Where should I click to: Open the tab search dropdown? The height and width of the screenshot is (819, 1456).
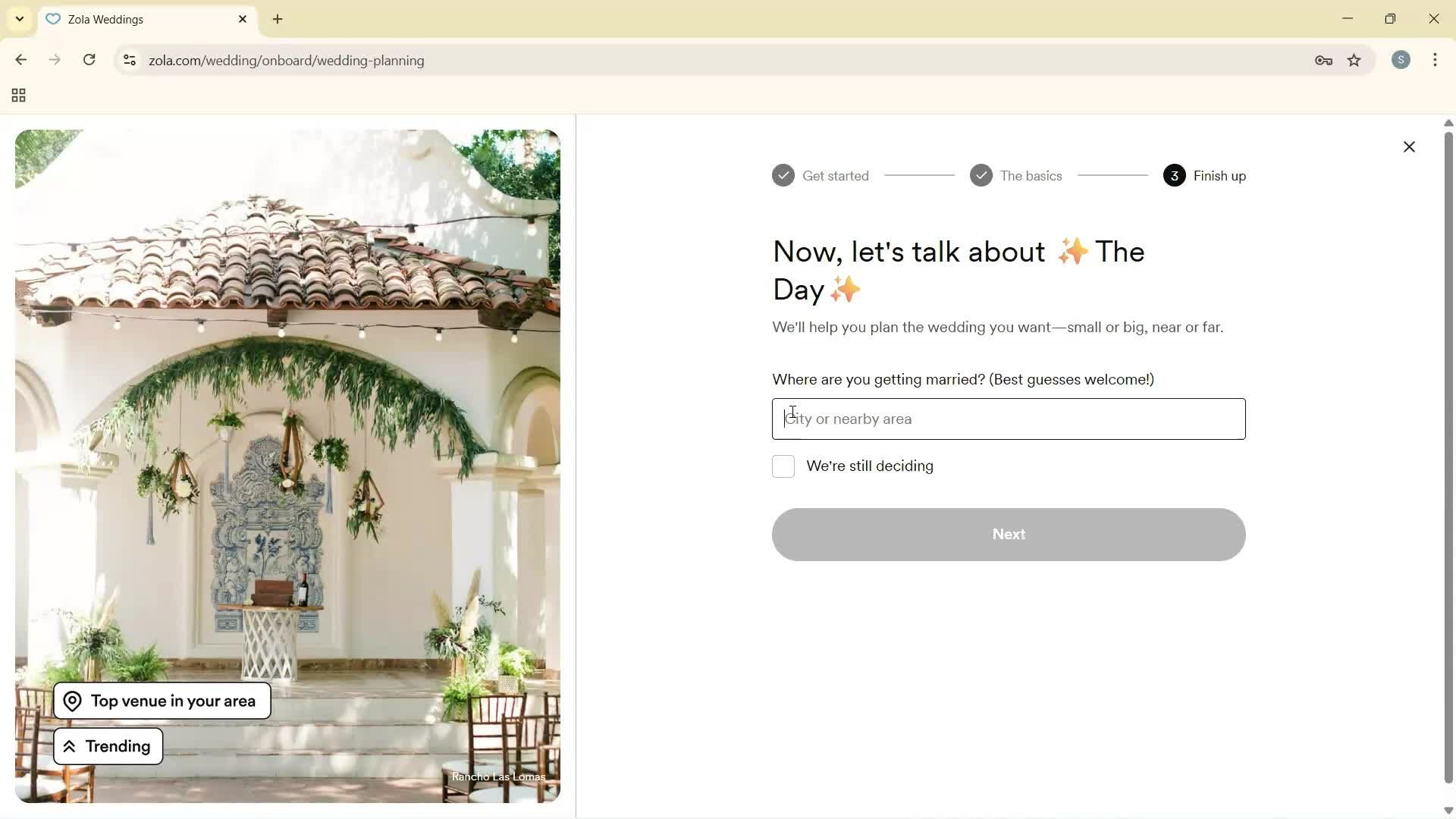coord(19,18)
